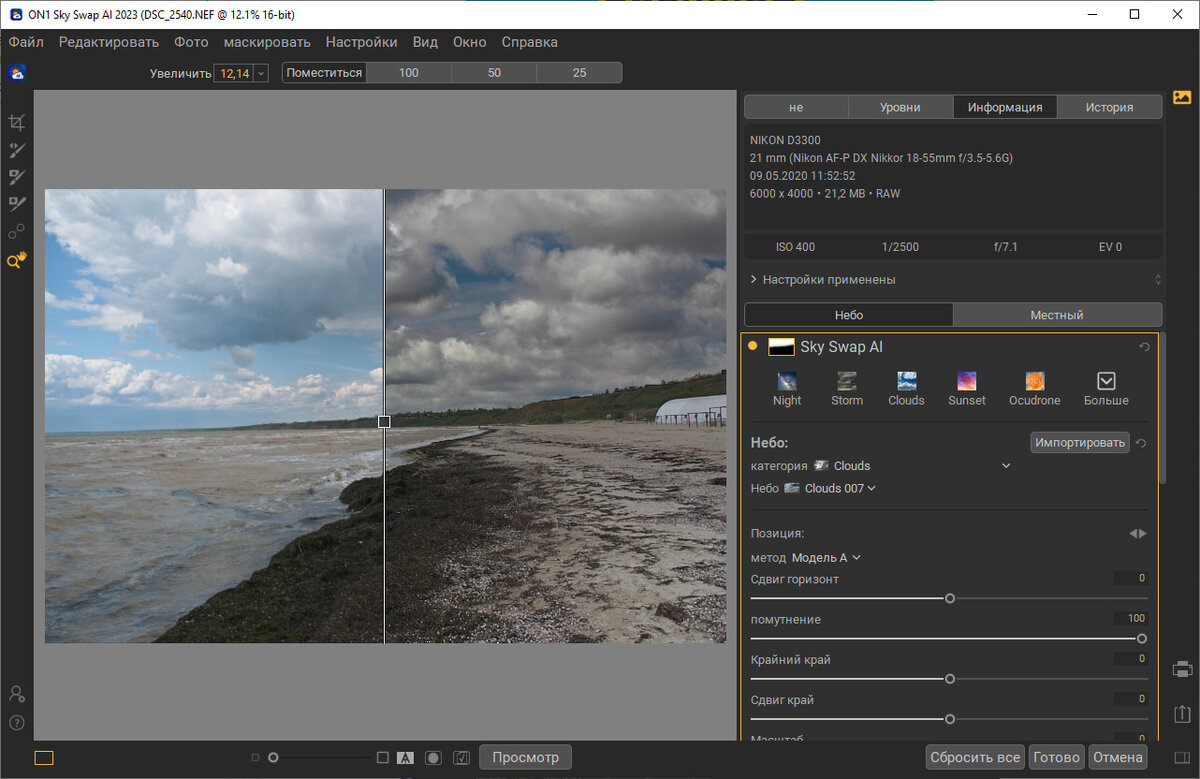Screen dimensions: 1200x779
Task: Open the маскировать menu
Action: (x=267, y=42)
